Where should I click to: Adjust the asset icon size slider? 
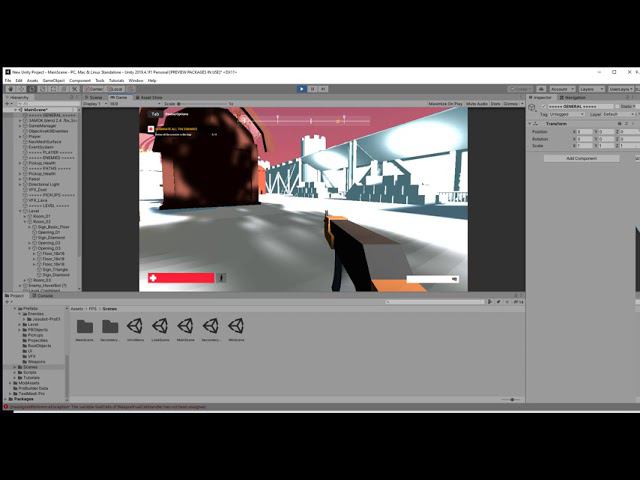(511, 400)
